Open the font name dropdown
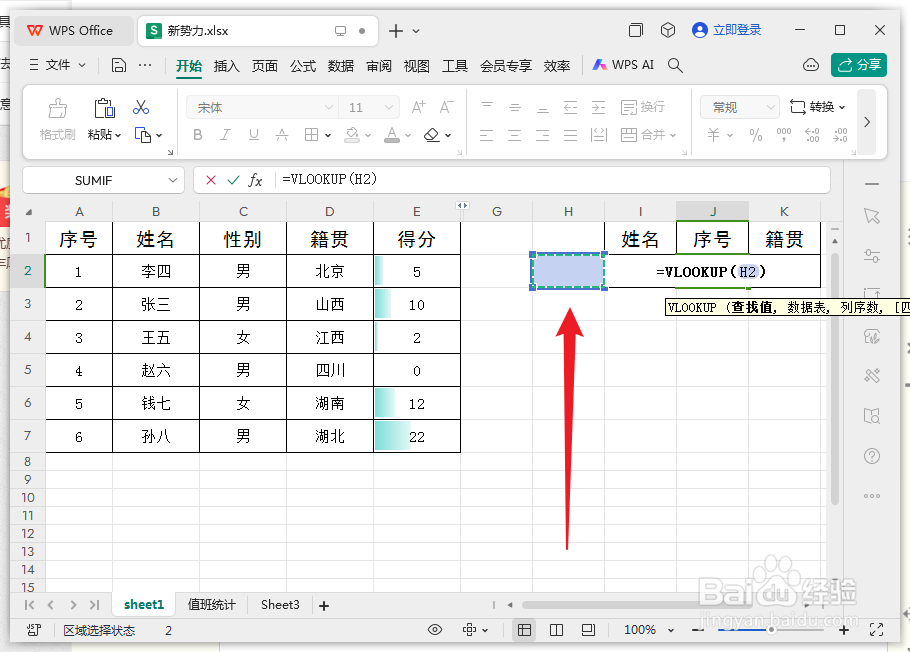Screen dimensions: 910x652 click(x=330, y=106)
